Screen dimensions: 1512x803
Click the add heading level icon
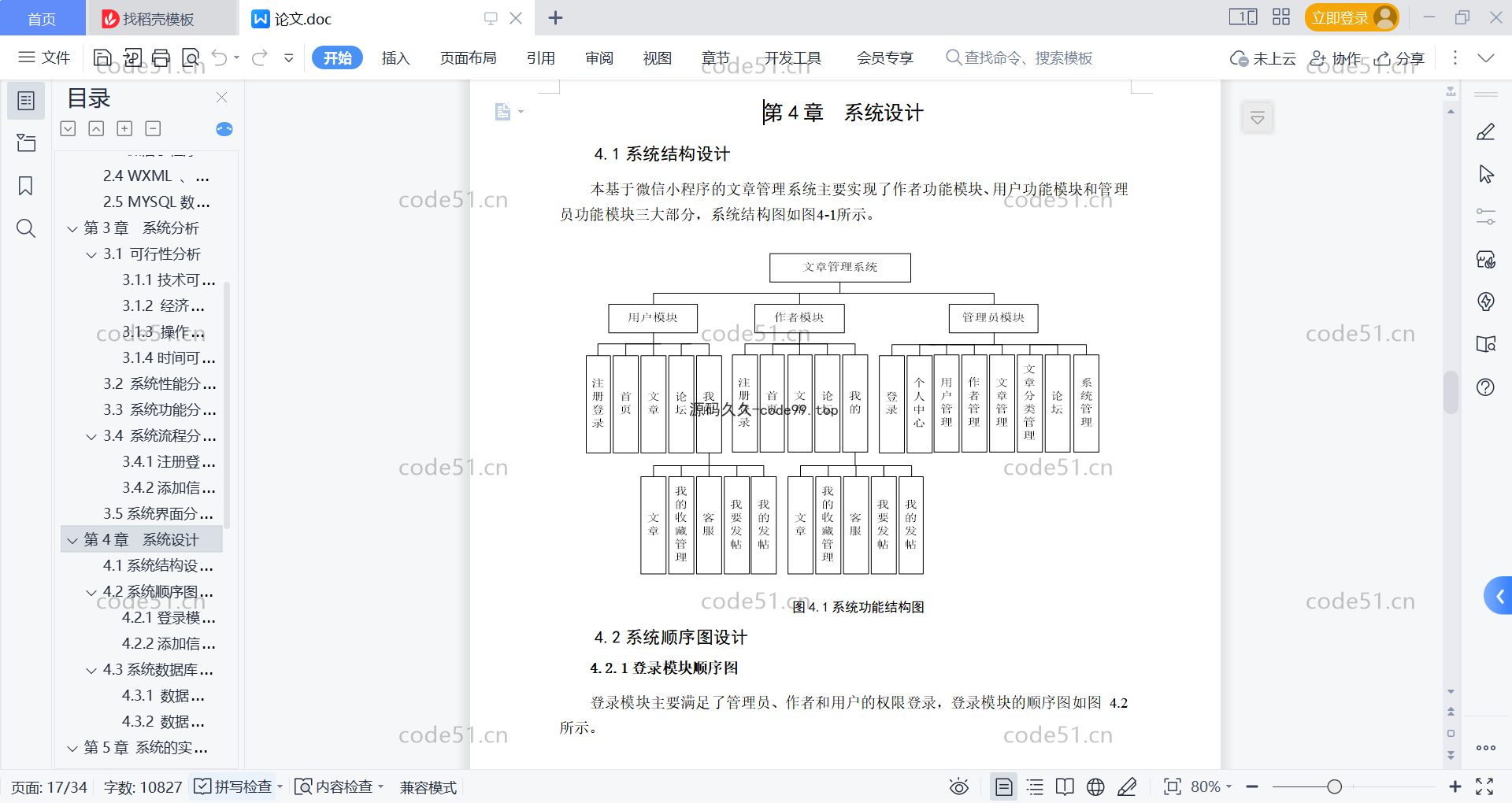pyautogui.click(x=124, y=128)
